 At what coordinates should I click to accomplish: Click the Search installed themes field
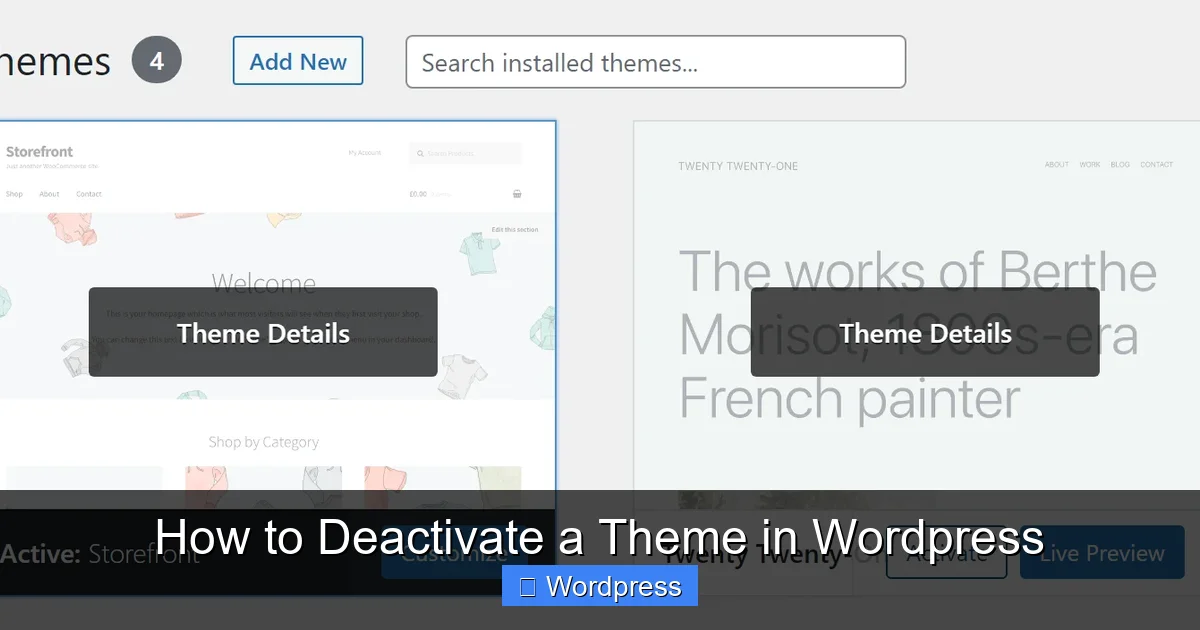click(x=655, y=62)
